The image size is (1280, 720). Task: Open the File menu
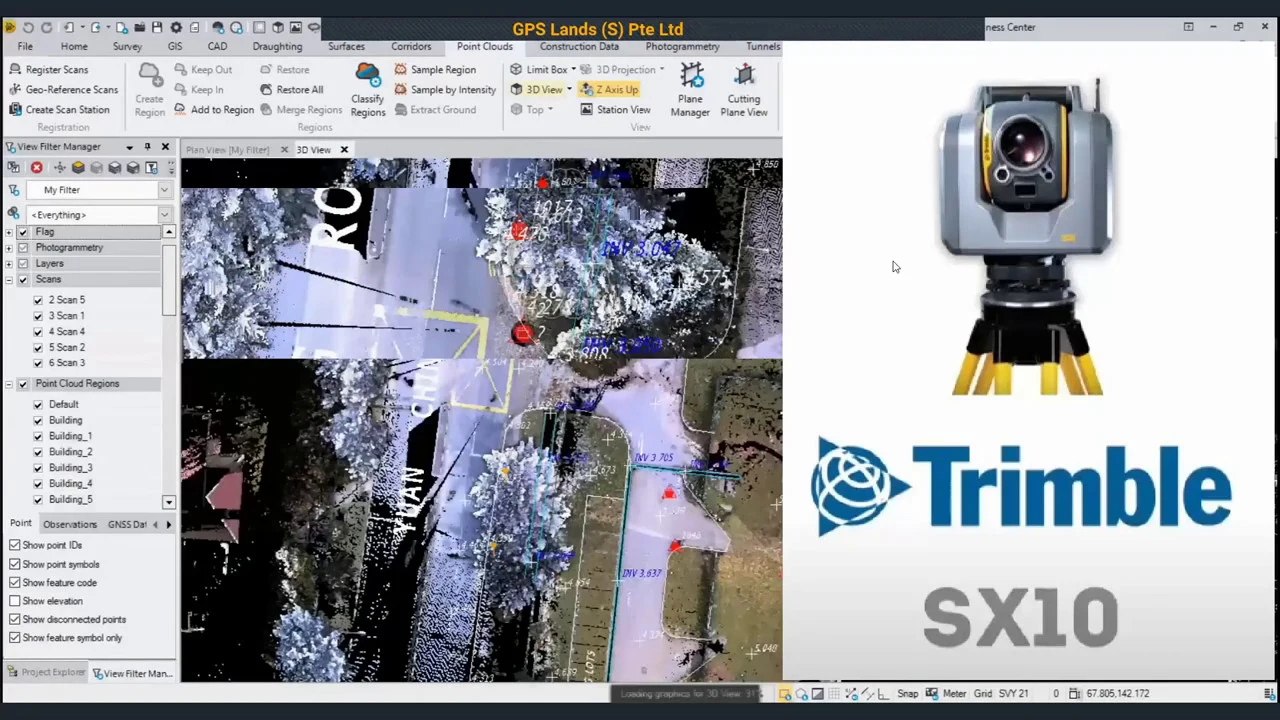tap(25, 47)
